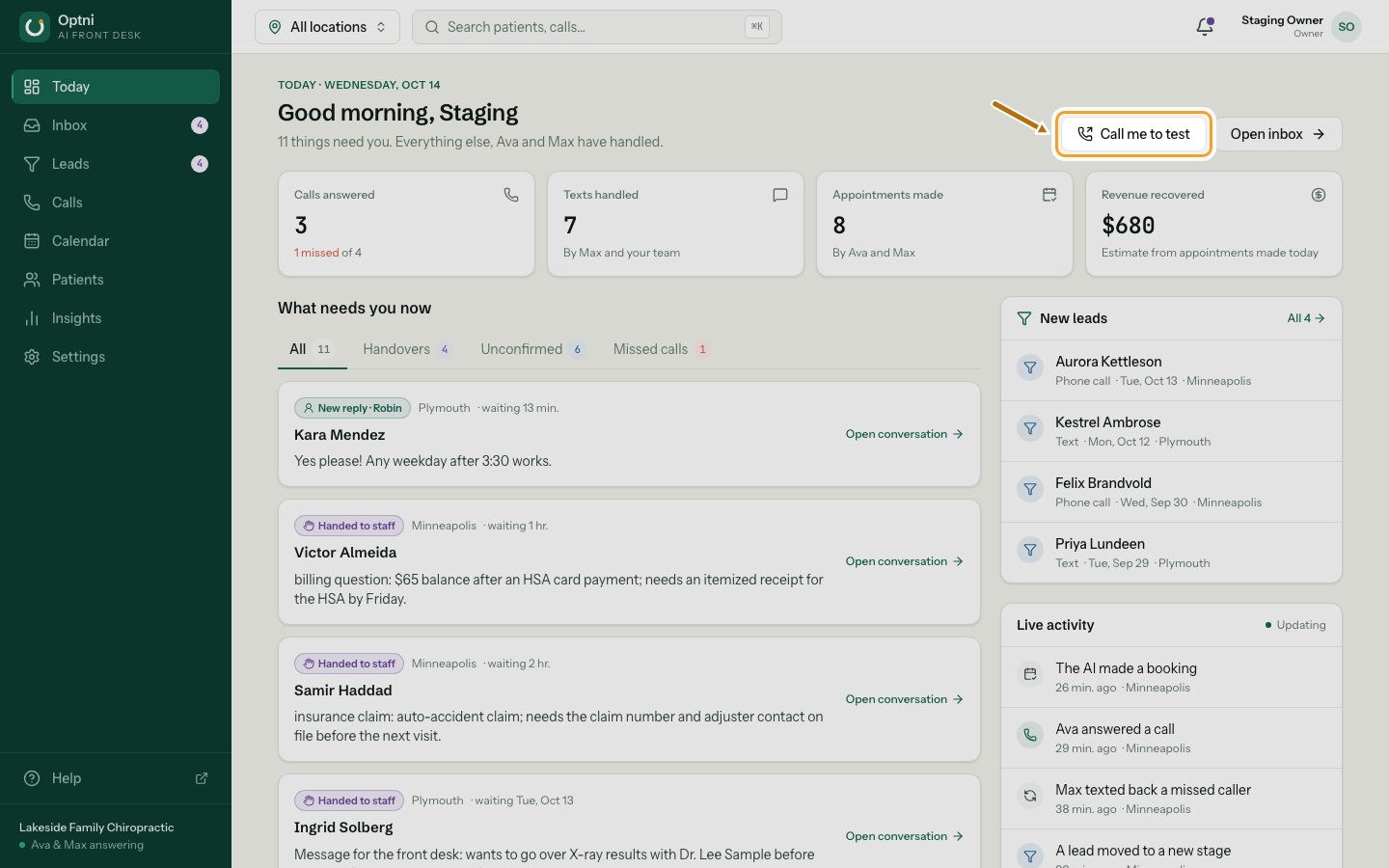Click the chat bubble icon in Texts handled card
Viewport: 1389px width, 868px height.
click(780, 195)
